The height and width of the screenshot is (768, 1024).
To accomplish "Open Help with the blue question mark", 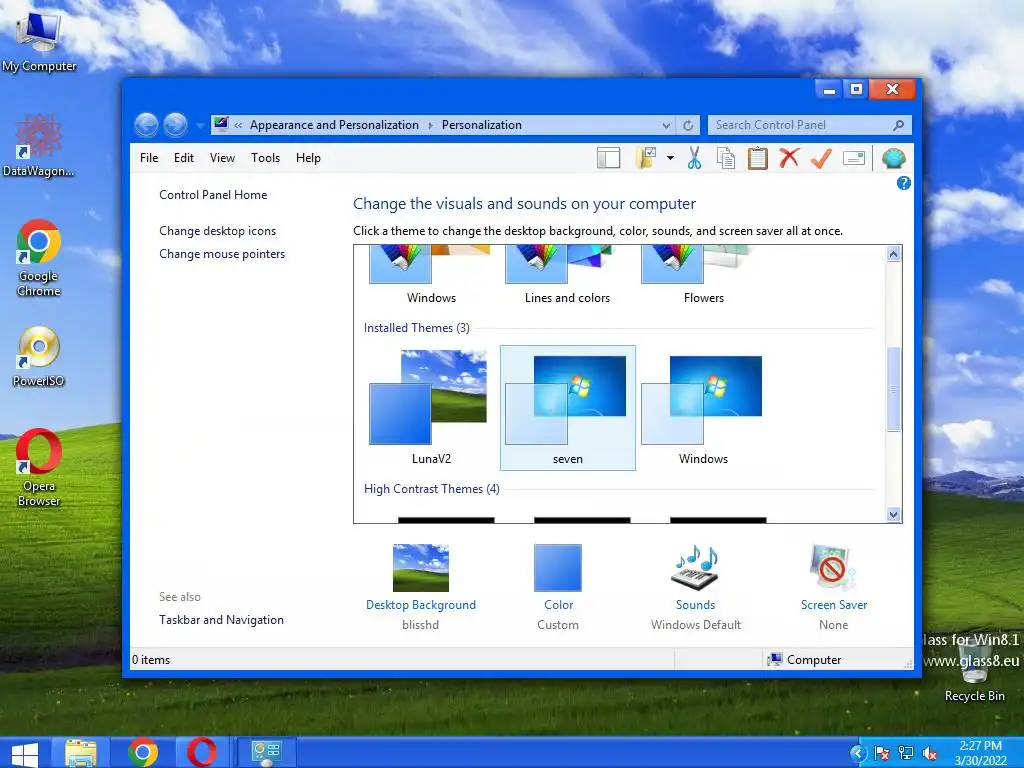I will point(904,184).
